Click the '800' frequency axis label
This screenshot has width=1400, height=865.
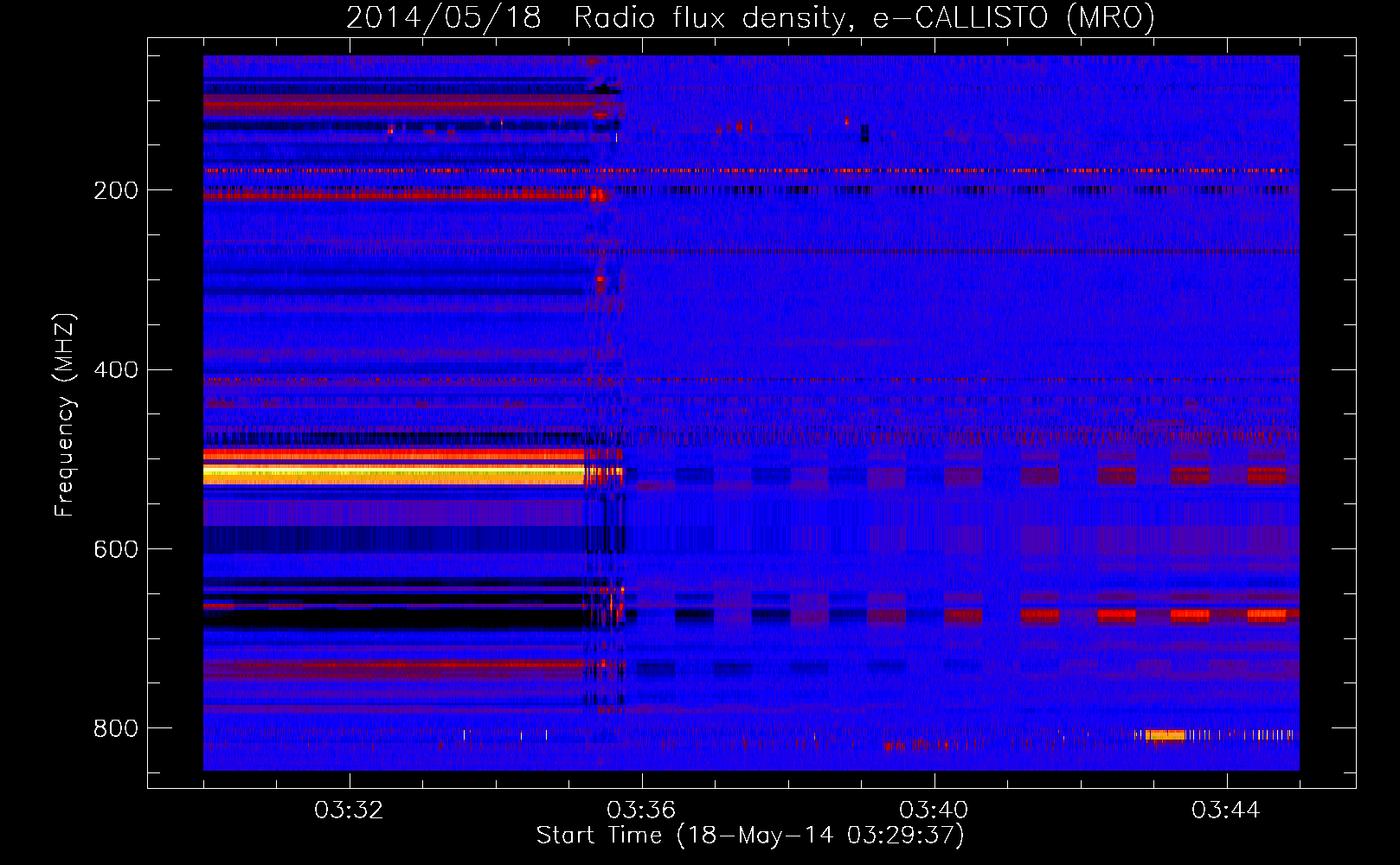pos(115,729)
